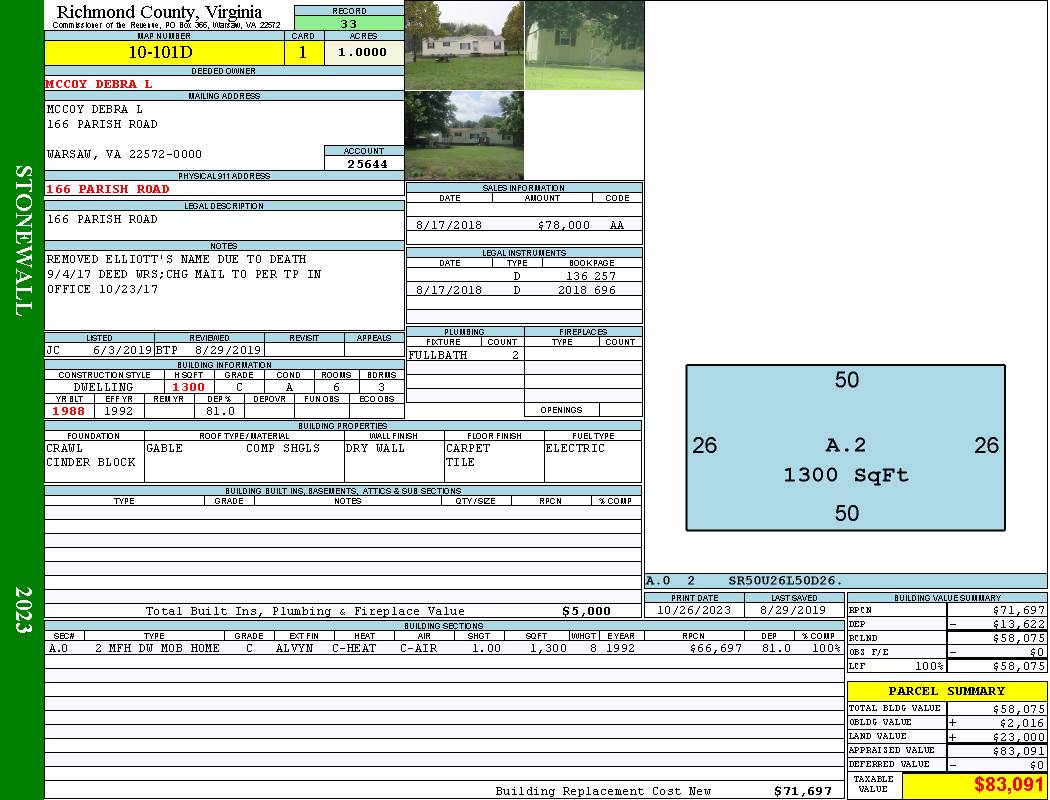Click the account number 25644 field
Viewport: 1050px width, 800px height.
(364, 164)
